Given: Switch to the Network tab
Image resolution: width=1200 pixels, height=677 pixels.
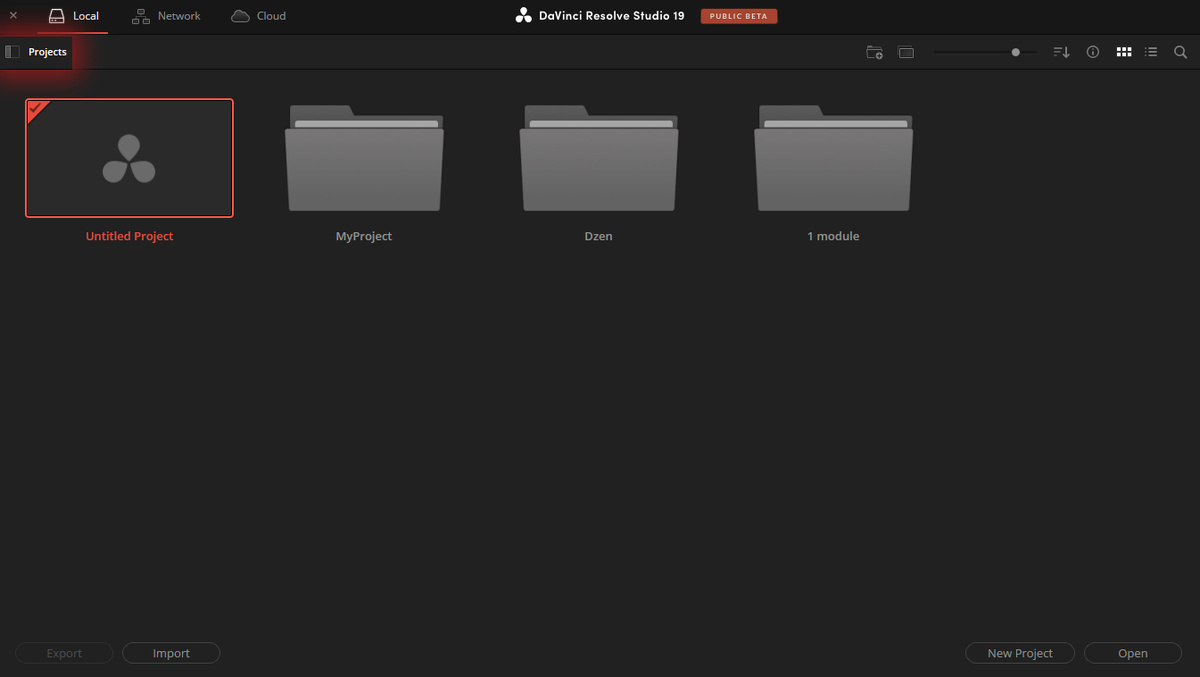Looking at the screenshot, I should point(166,16).
